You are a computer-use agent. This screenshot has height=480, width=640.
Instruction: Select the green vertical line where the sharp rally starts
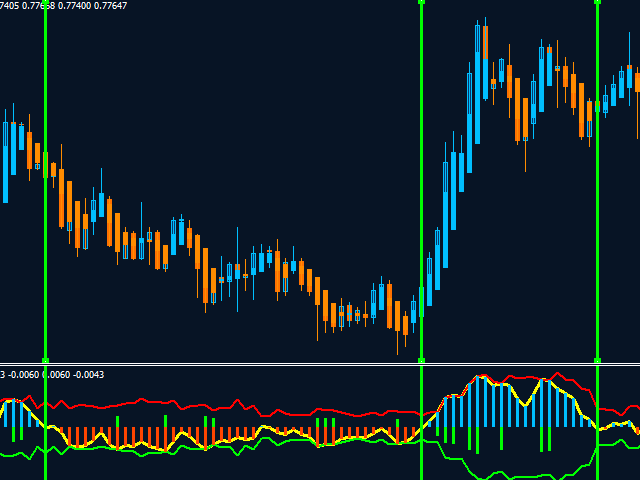[422, 240]
